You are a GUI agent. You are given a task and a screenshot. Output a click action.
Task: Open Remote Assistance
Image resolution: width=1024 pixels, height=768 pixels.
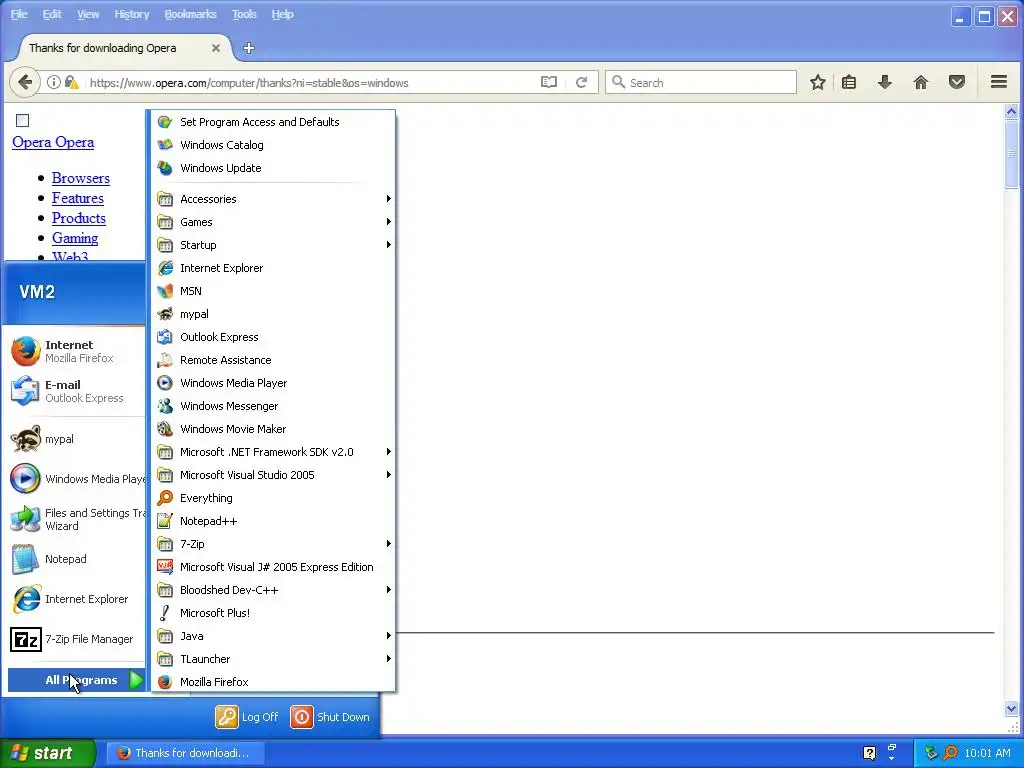coord(273,360)
